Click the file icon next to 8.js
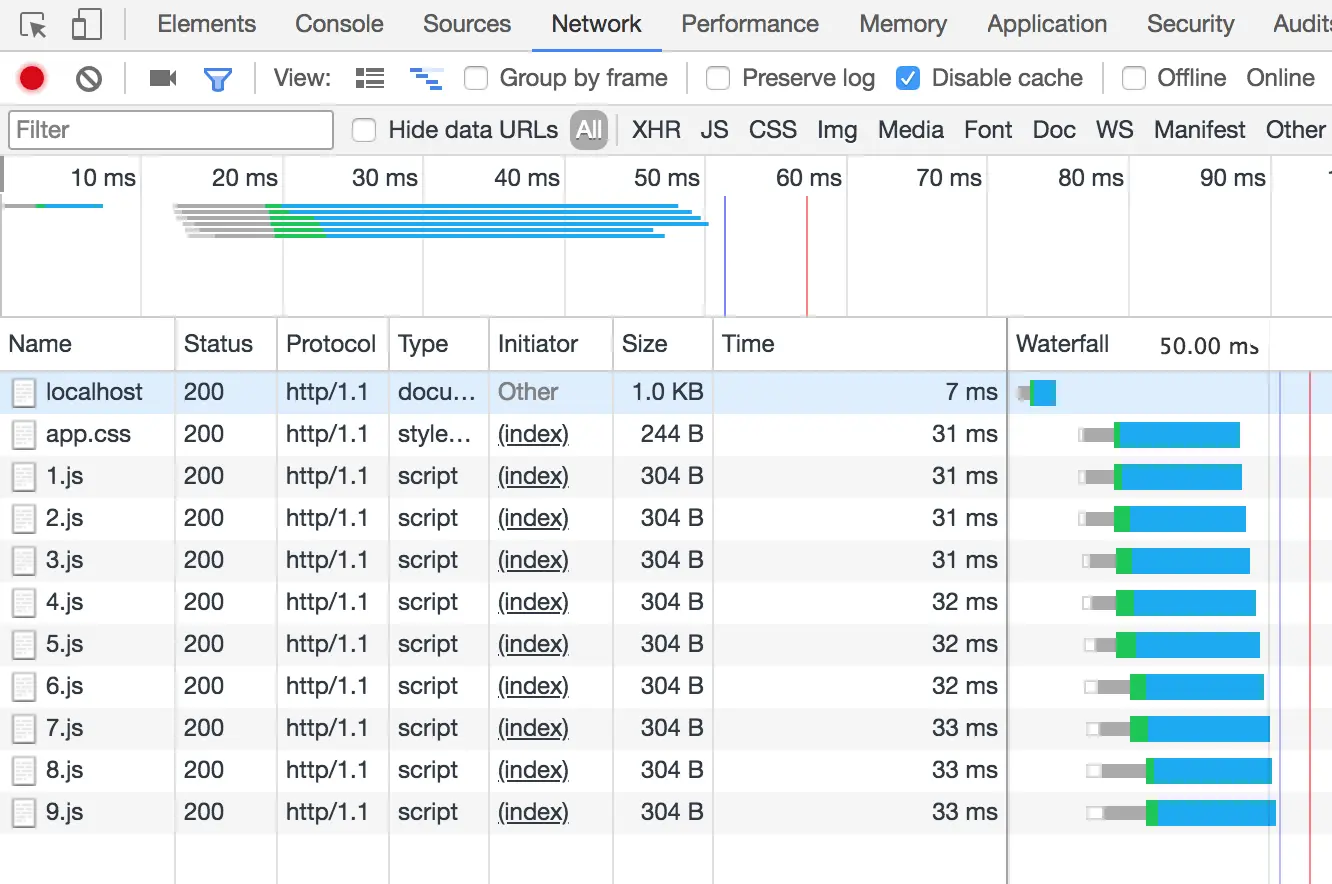Screen dimensions: 1332x884 (x=23, y=771)
